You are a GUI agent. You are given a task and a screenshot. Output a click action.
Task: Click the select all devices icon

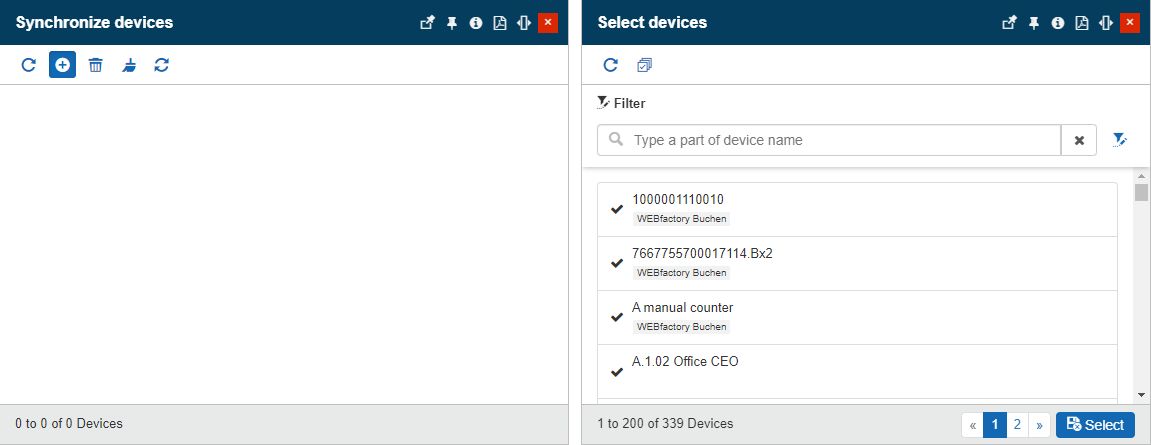click(x=644, y=65)
